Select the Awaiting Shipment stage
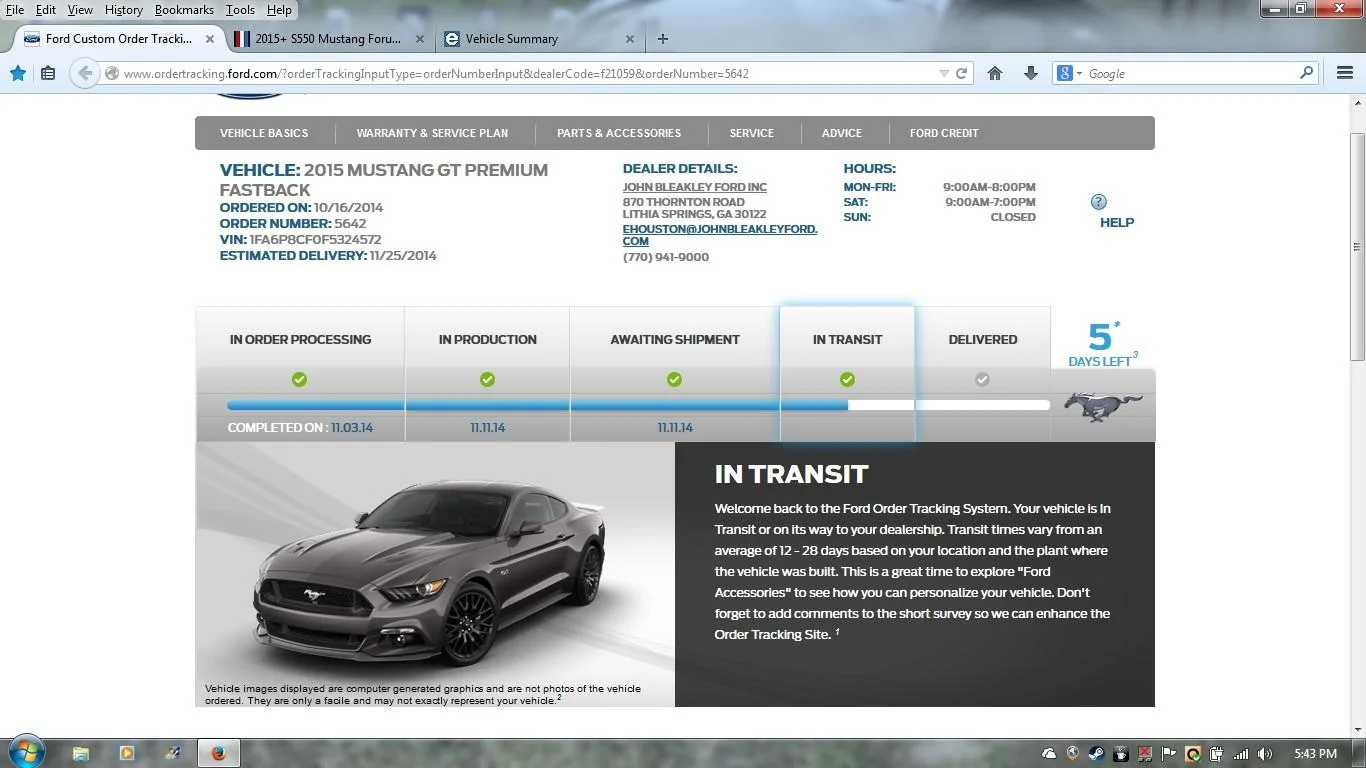The image size is (1366, 768). point(675,339)
